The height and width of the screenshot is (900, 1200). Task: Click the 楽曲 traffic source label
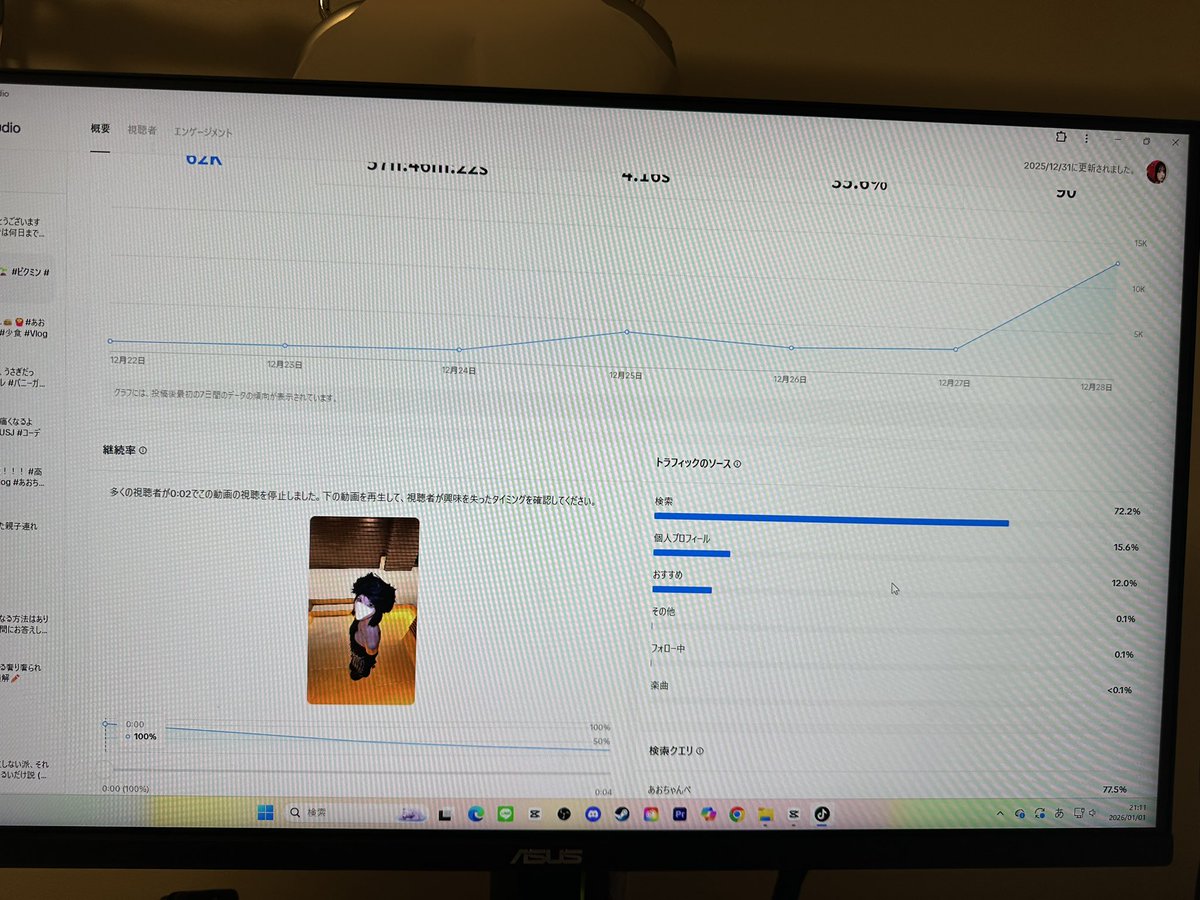[659, 686]
